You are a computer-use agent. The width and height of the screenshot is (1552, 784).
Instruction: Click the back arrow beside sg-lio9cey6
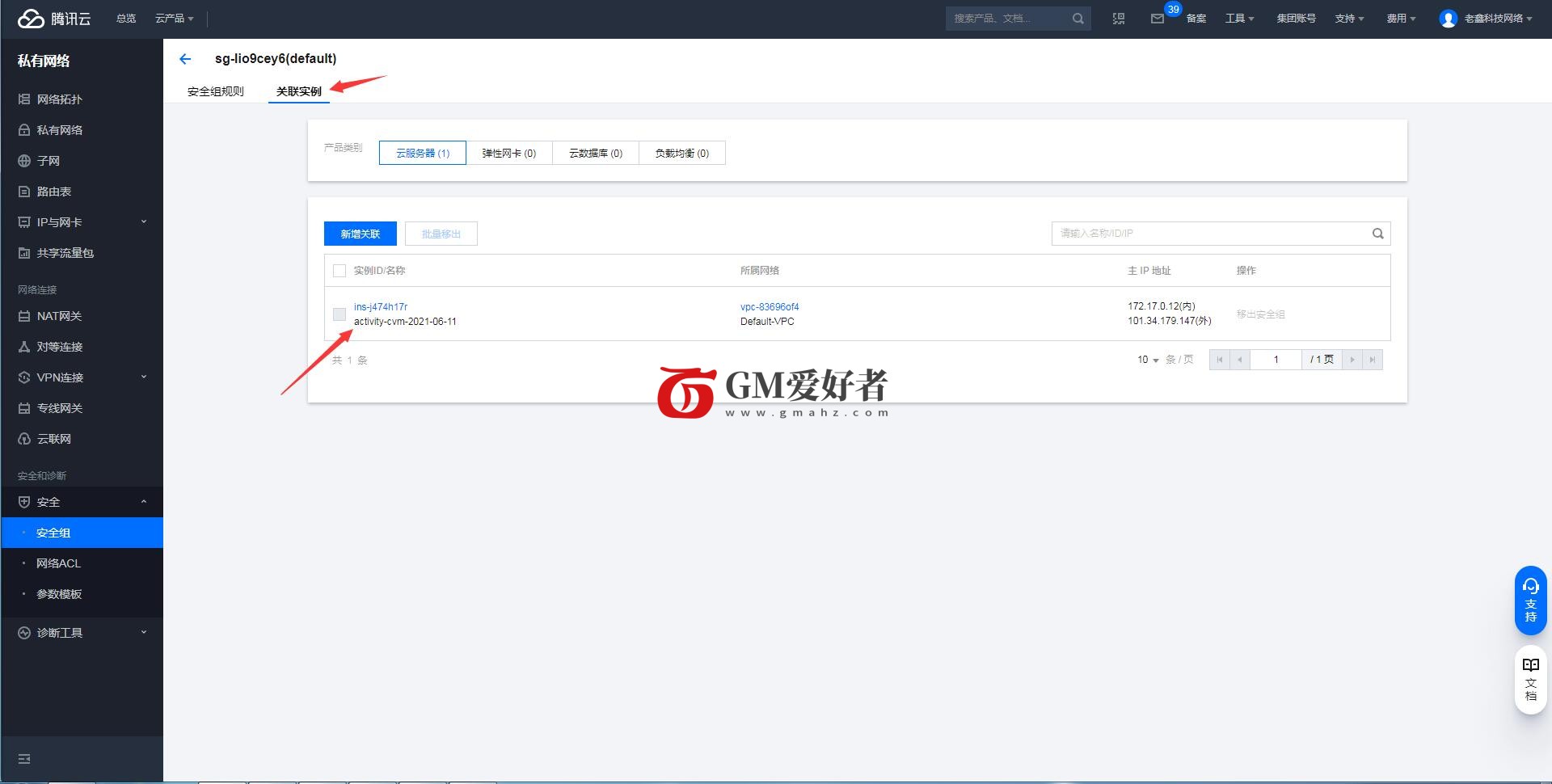(x=185, y=59)
